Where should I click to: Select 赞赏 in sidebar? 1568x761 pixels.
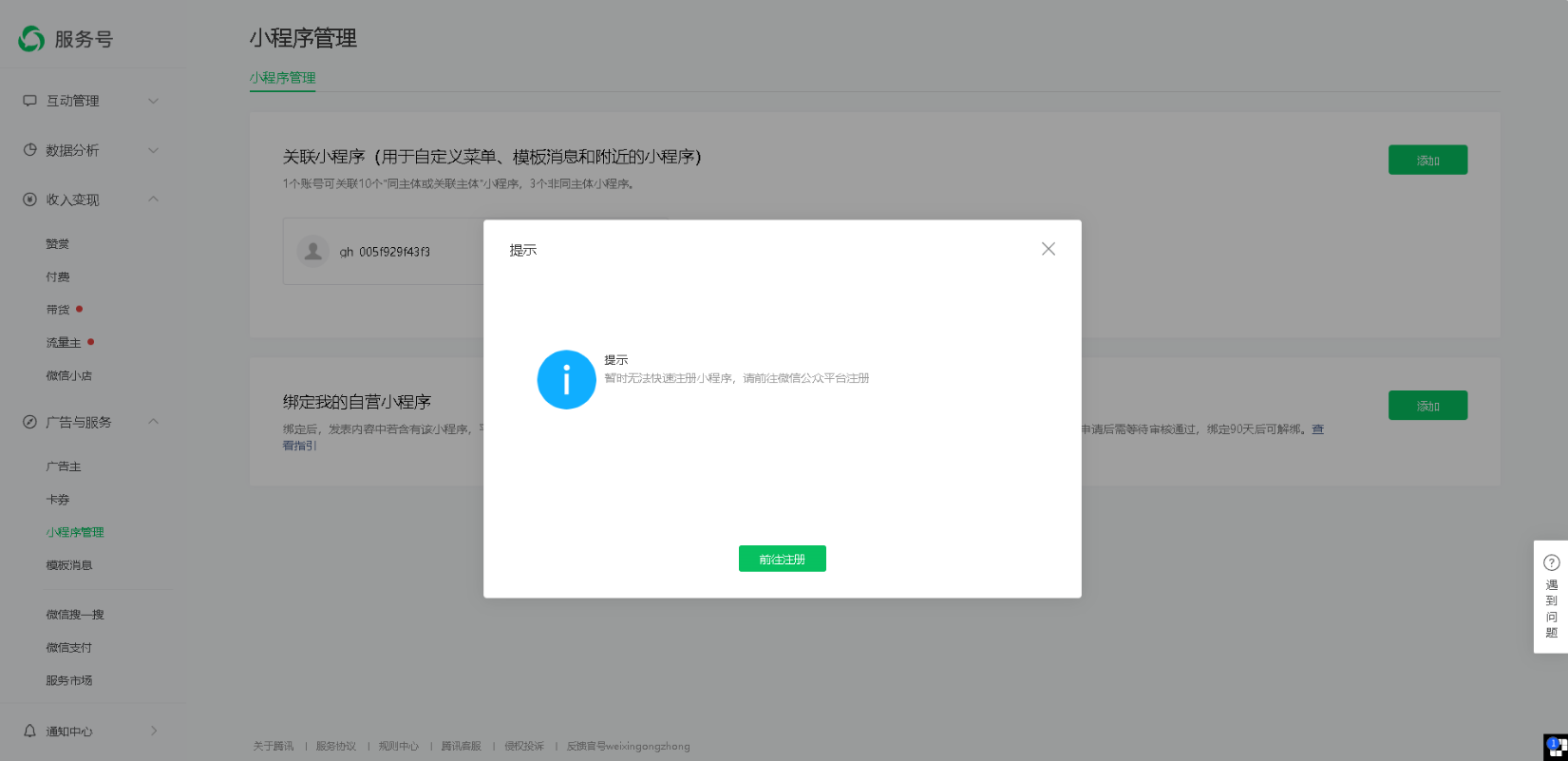58,244
